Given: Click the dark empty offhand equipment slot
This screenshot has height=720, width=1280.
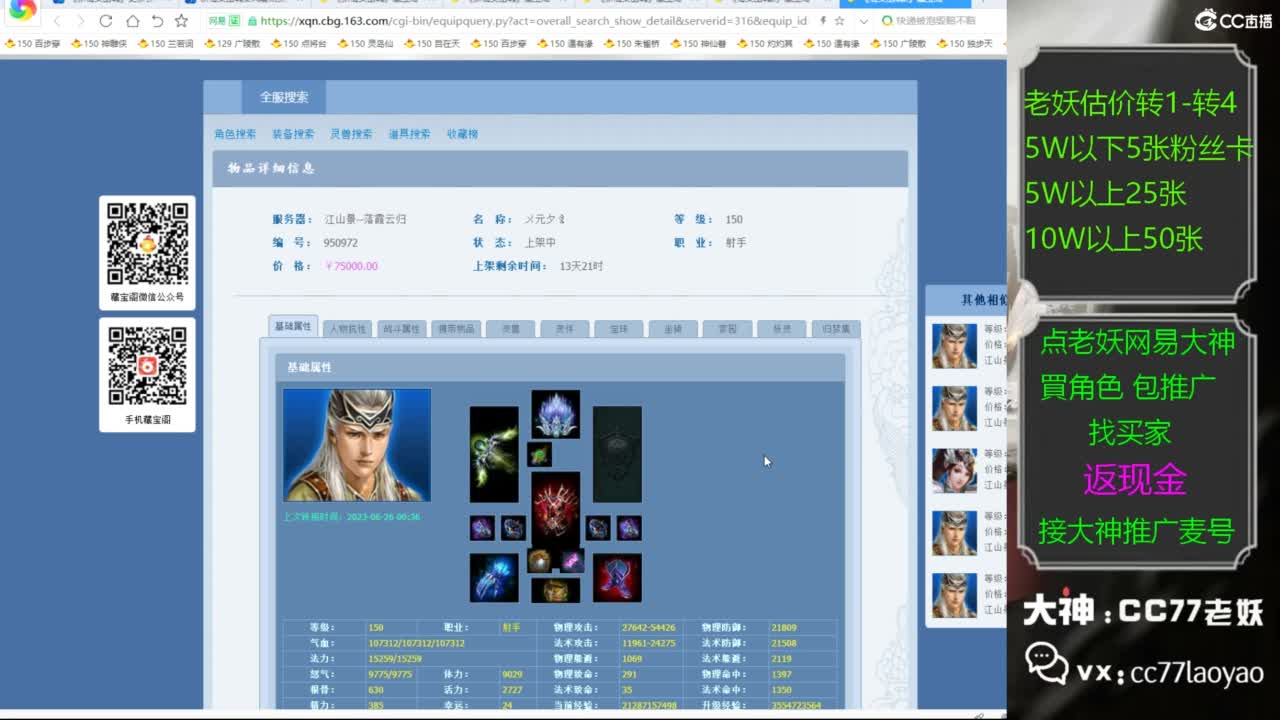Looking at the screenshot, I should tap(617, 454).
